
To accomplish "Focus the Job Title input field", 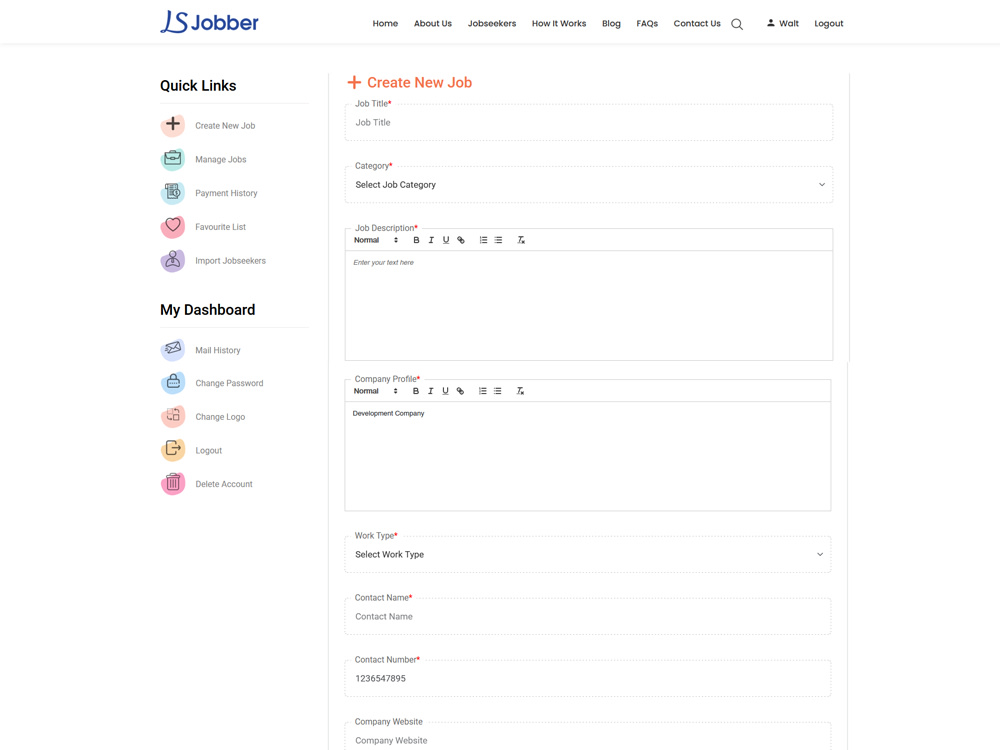I will 589,122.
